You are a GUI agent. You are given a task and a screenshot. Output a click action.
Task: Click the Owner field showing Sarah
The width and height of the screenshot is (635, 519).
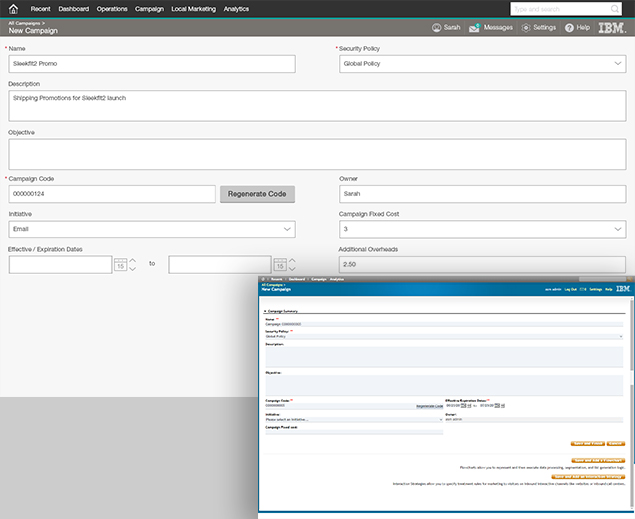pyautogui.click(x=483, y=194)
